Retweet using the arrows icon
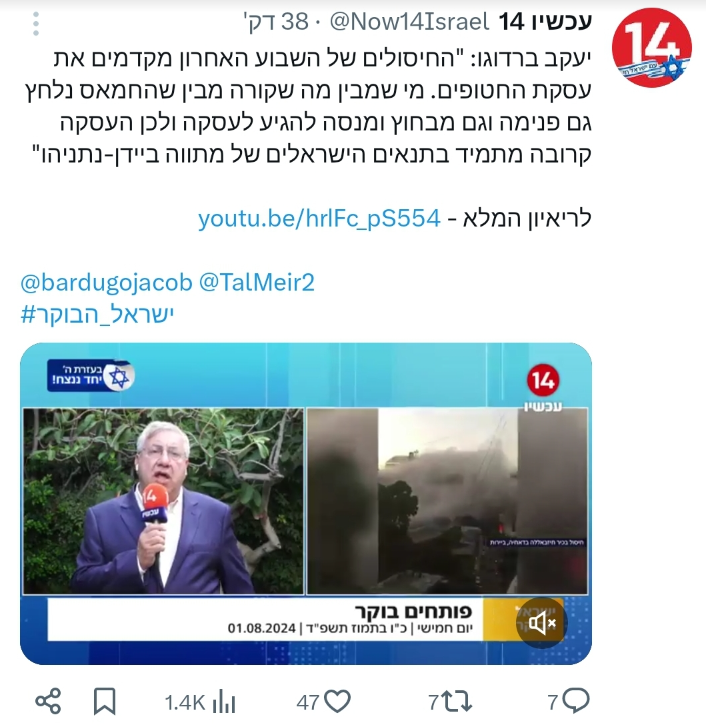Viewport: 706px width, 727px height. pos(457,701)
